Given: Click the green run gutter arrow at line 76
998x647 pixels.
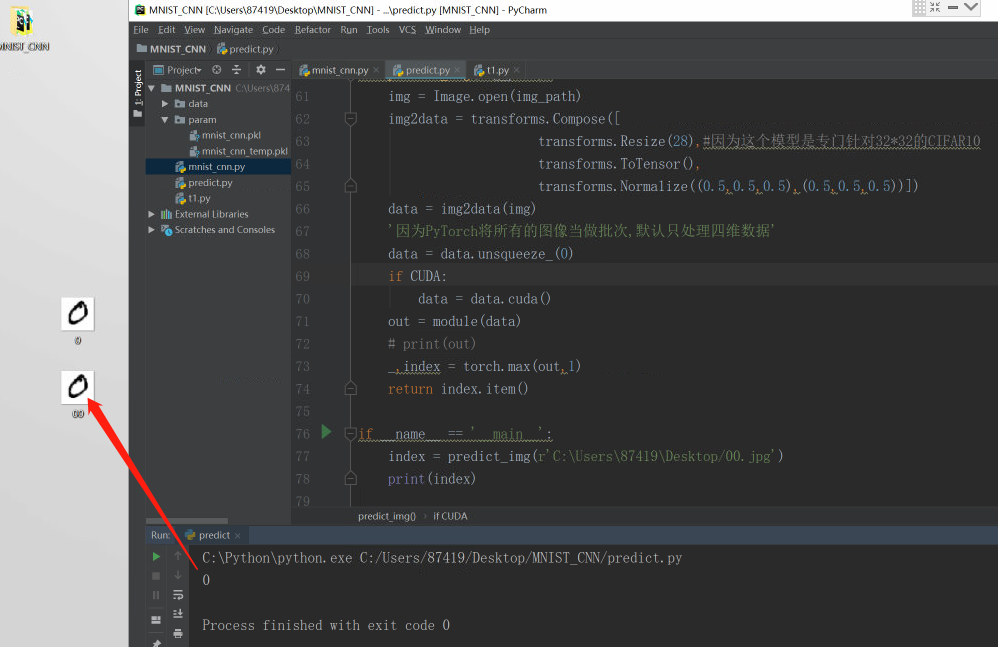Looking at the screenshot, I should pos(327,432).
